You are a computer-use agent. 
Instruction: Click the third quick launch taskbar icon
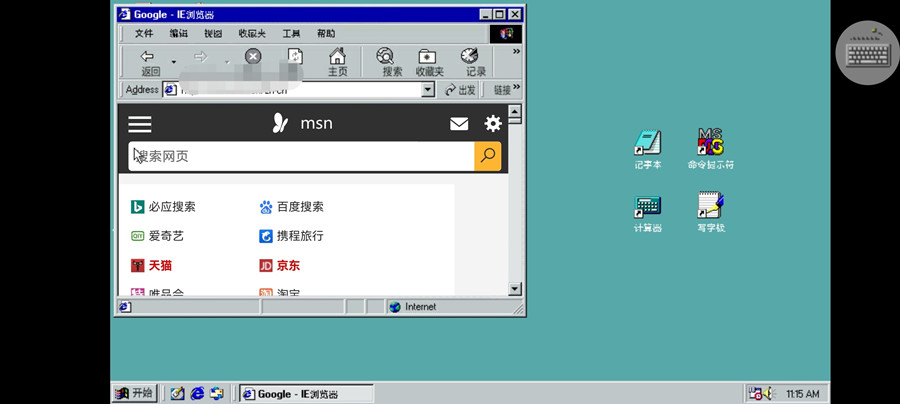(217, 393)
